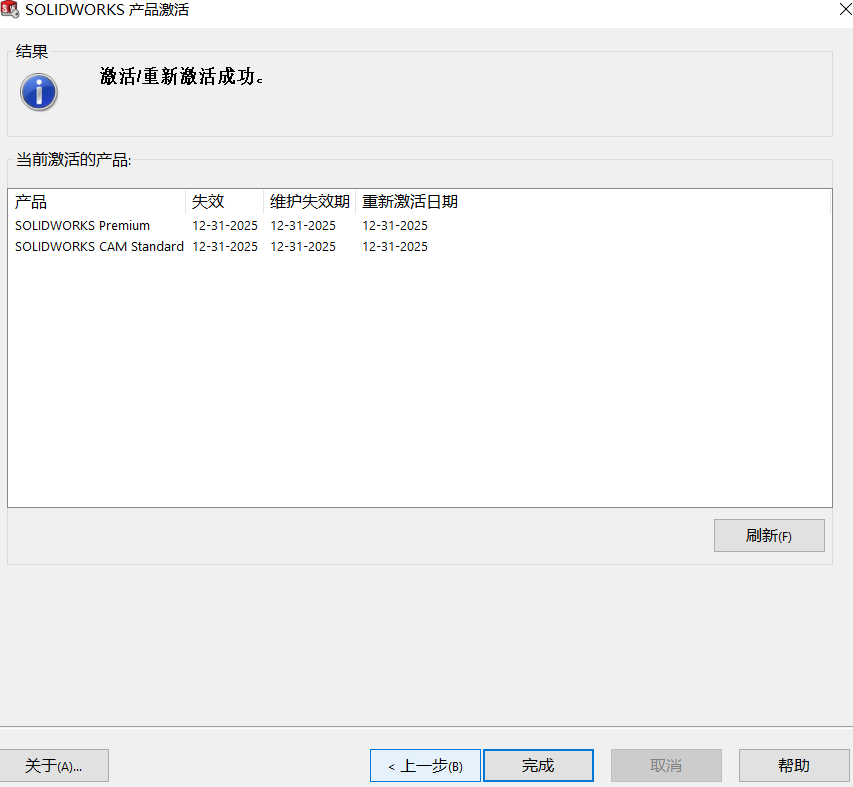The width and height of the screenshot is (853, 787).
Task: Select the SOLIDWORKS CAM Standard row
Action: tap(98, 246)
